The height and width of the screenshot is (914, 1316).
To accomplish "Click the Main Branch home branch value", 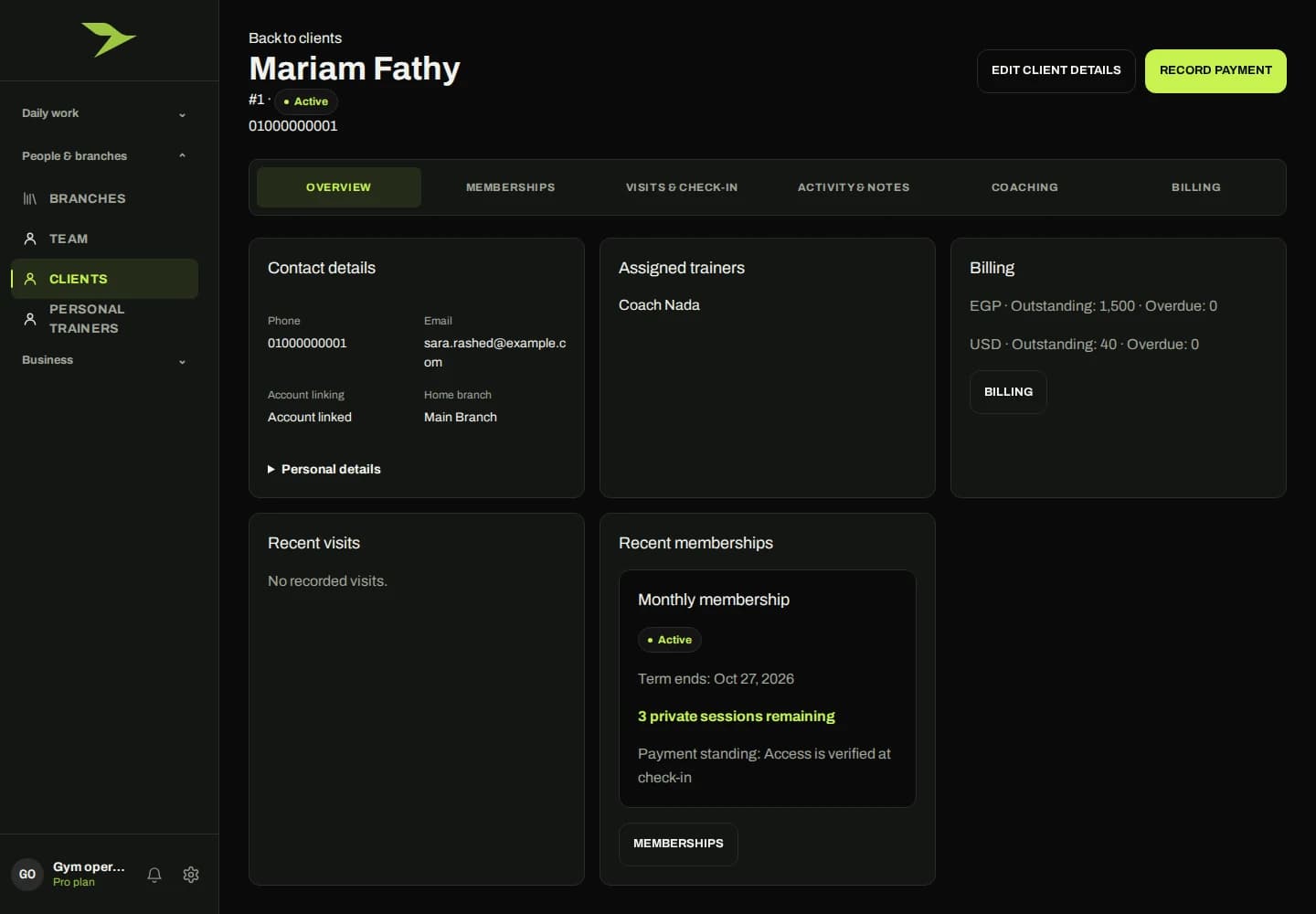I will [x=461, y=417].
